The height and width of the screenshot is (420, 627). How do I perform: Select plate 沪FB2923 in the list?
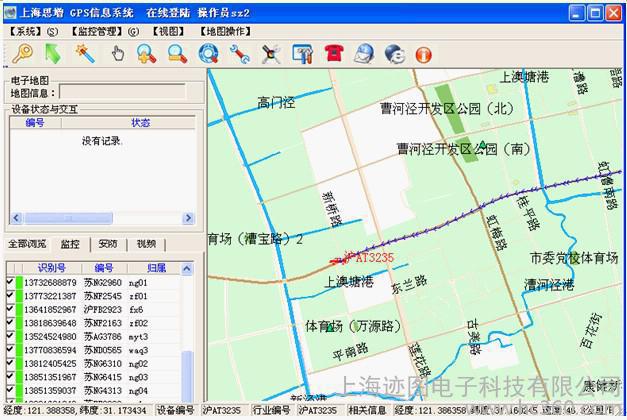coord(103,309)
